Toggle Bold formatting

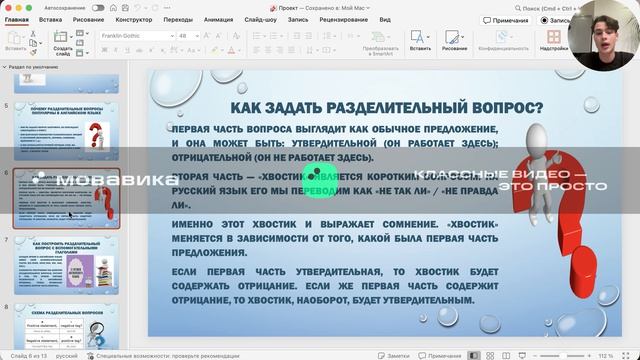[104, 50]
